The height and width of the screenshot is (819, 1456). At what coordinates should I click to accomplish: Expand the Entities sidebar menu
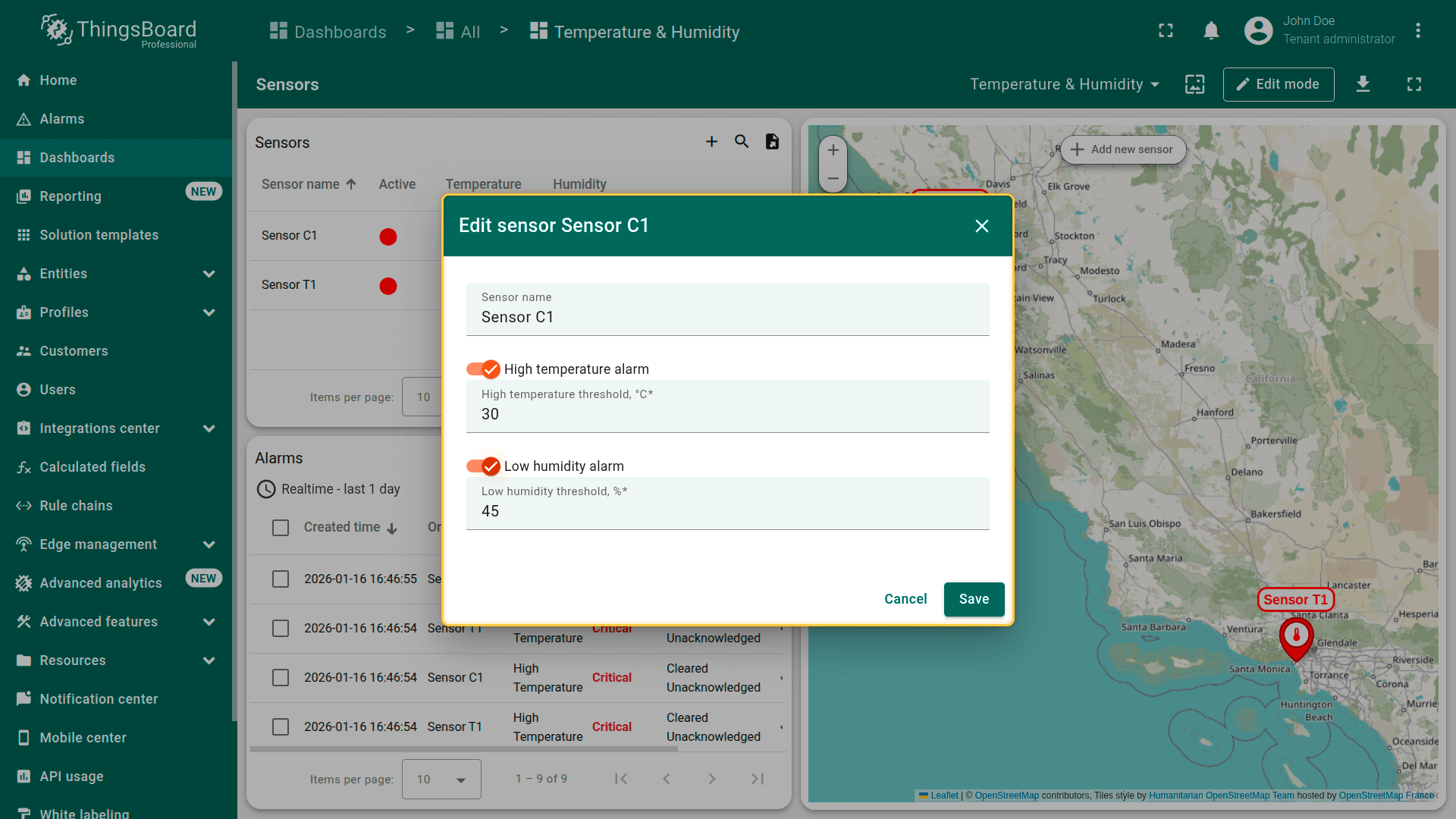209,274
